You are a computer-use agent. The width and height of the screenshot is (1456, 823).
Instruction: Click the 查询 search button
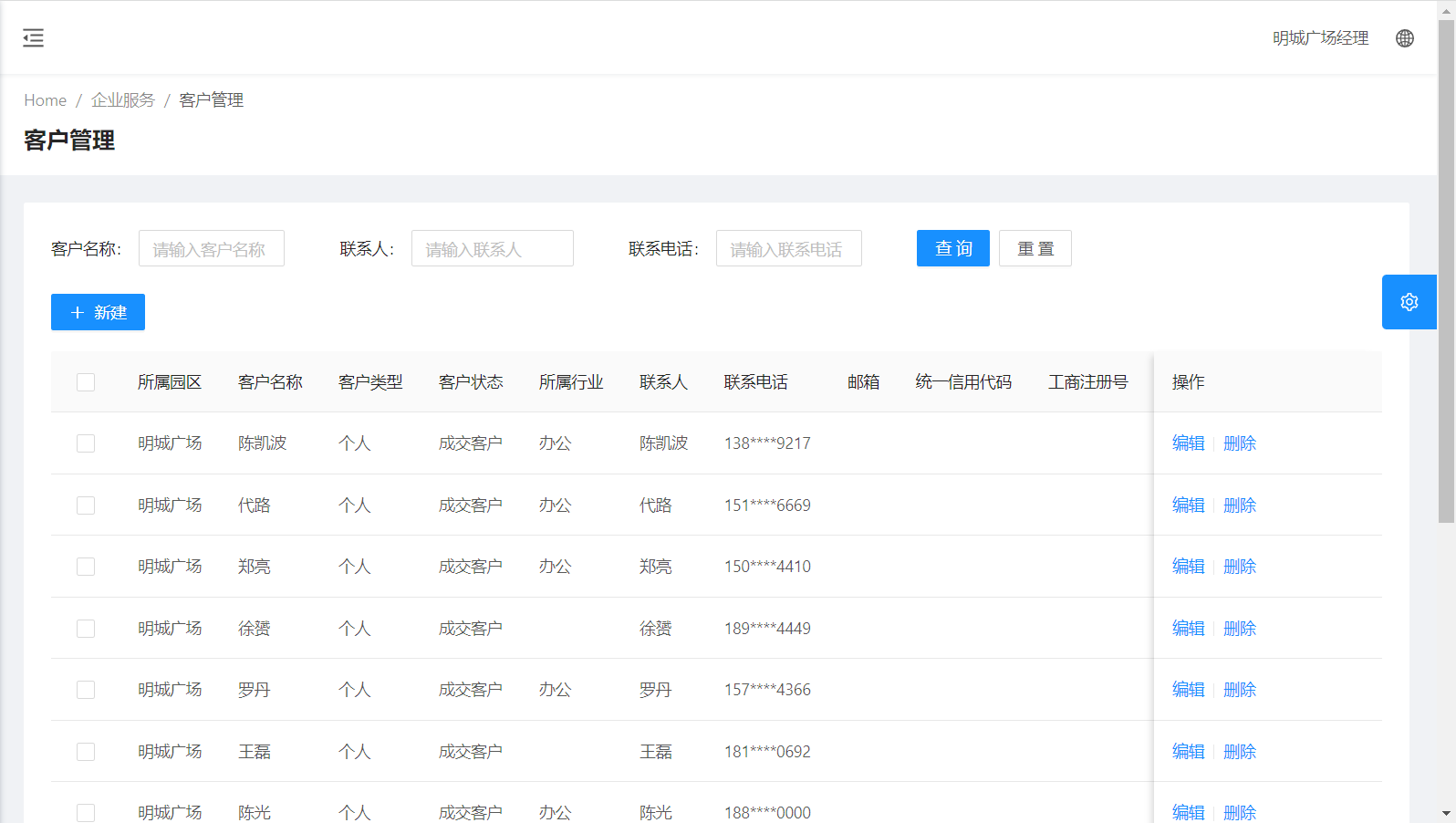coord(953,248)
